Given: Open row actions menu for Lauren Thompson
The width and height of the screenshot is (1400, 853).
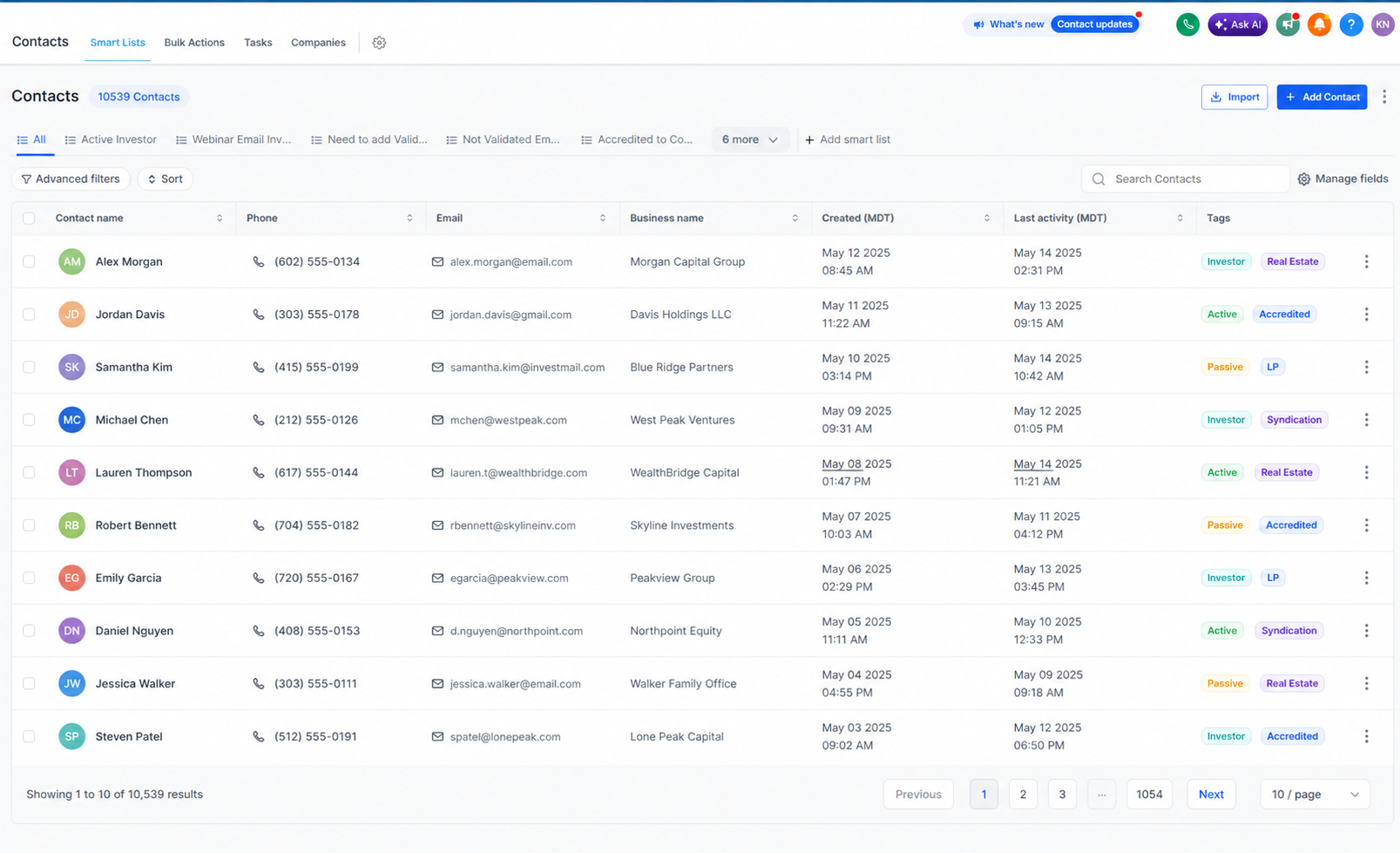Looking at the screenshot, I should click(x=1366, y=472).
